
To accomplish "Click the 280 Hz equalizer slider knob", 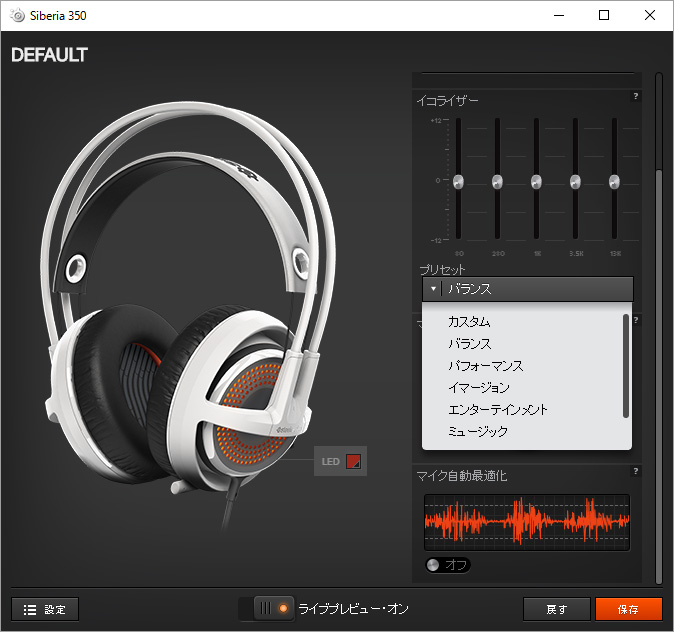I will (x=497, y=182).
